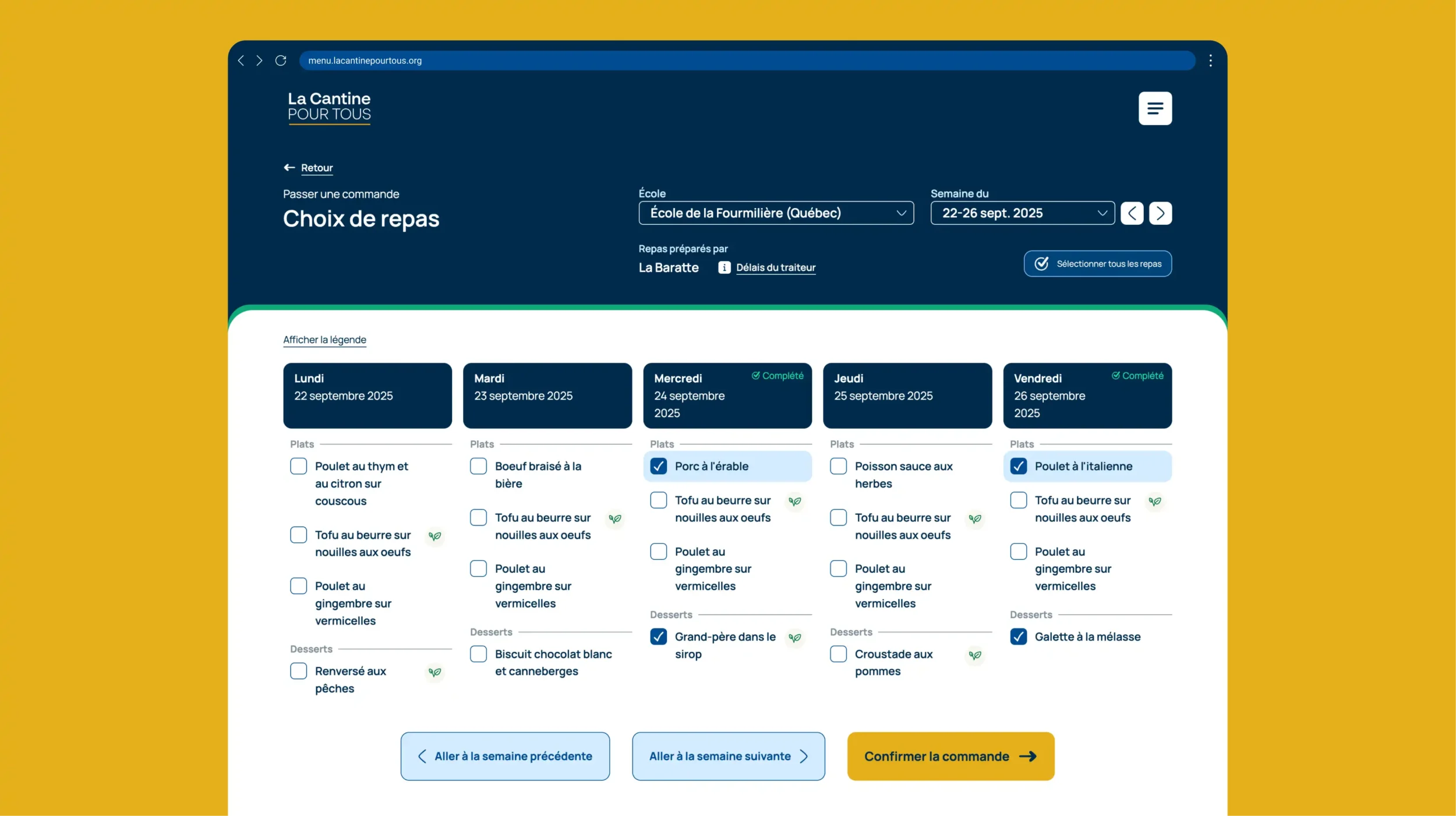The width and height of the screenshot is (1456, 816).
Task: Click the info icon beside Délais du traiteur
Action: [724, 267]
